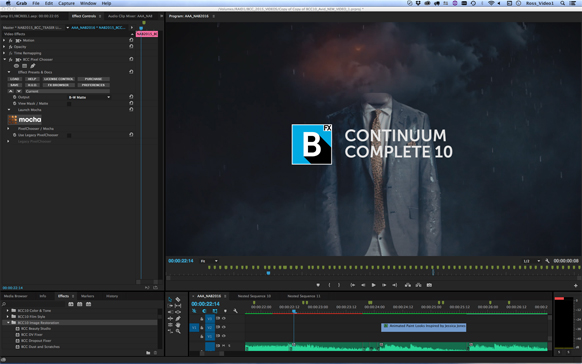
Task: Click New Custom Bin folder icon in Effects
Action: (148, 353)
